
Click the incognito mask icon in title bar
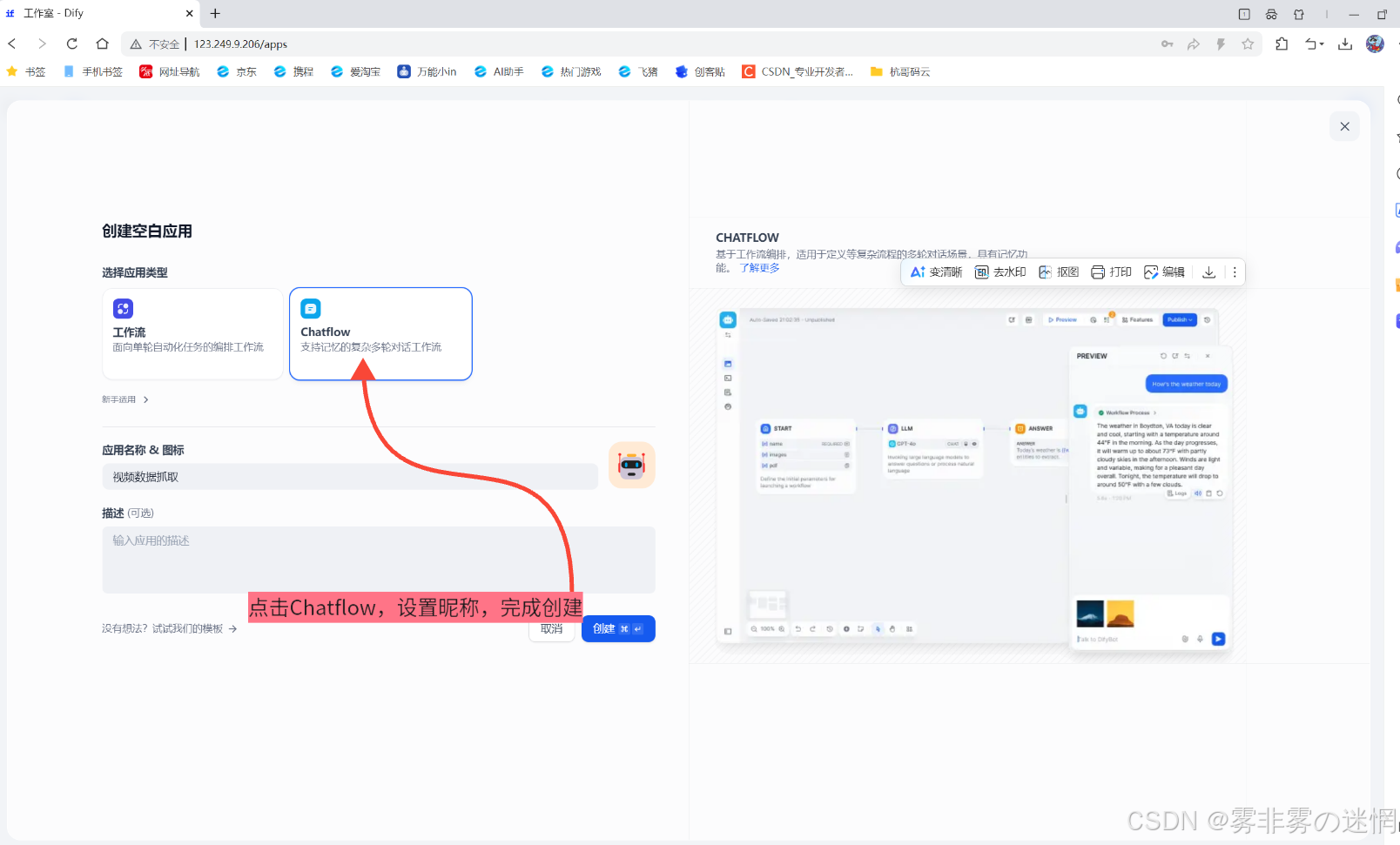(1271, 14)
